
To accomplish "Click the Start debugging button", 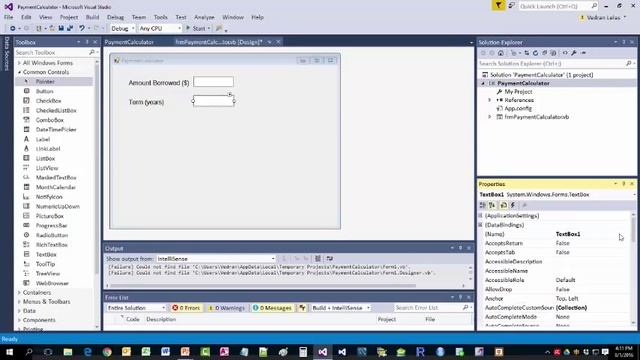I will [x=197, y=28].
